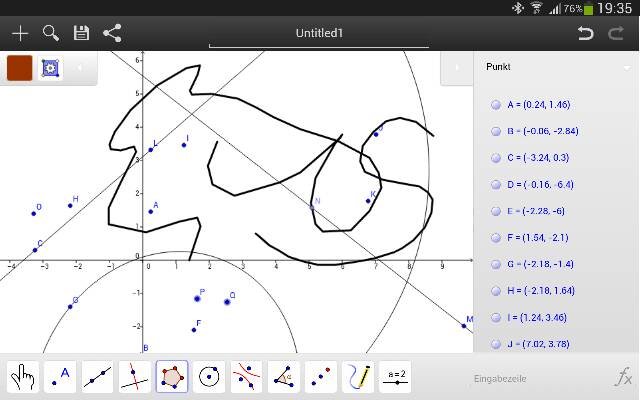Toggle visibility of point J

tap(496, 344)
